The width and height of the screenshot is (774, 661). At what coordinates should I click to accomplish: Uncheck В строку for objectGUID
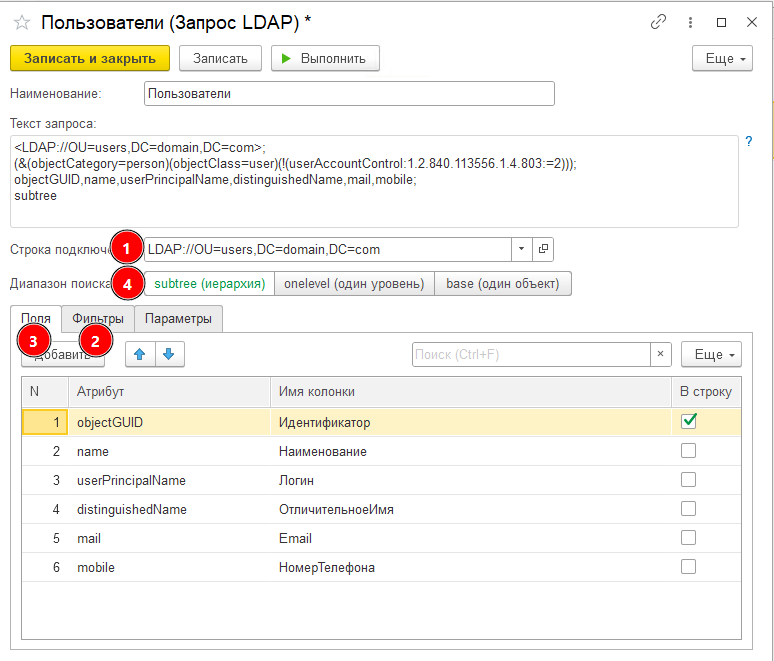coord(689,421)
